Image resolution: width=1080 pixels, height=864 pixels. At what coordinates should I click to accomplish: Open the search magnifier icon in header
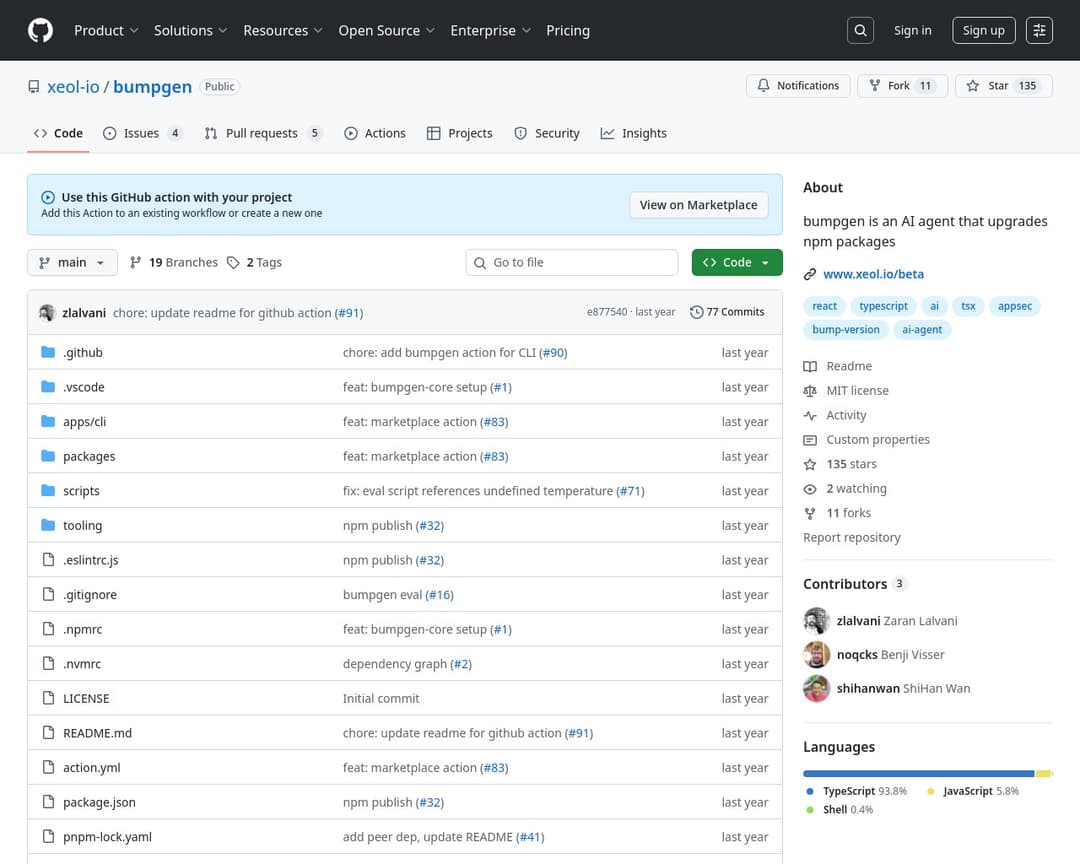tap(860, 30)
